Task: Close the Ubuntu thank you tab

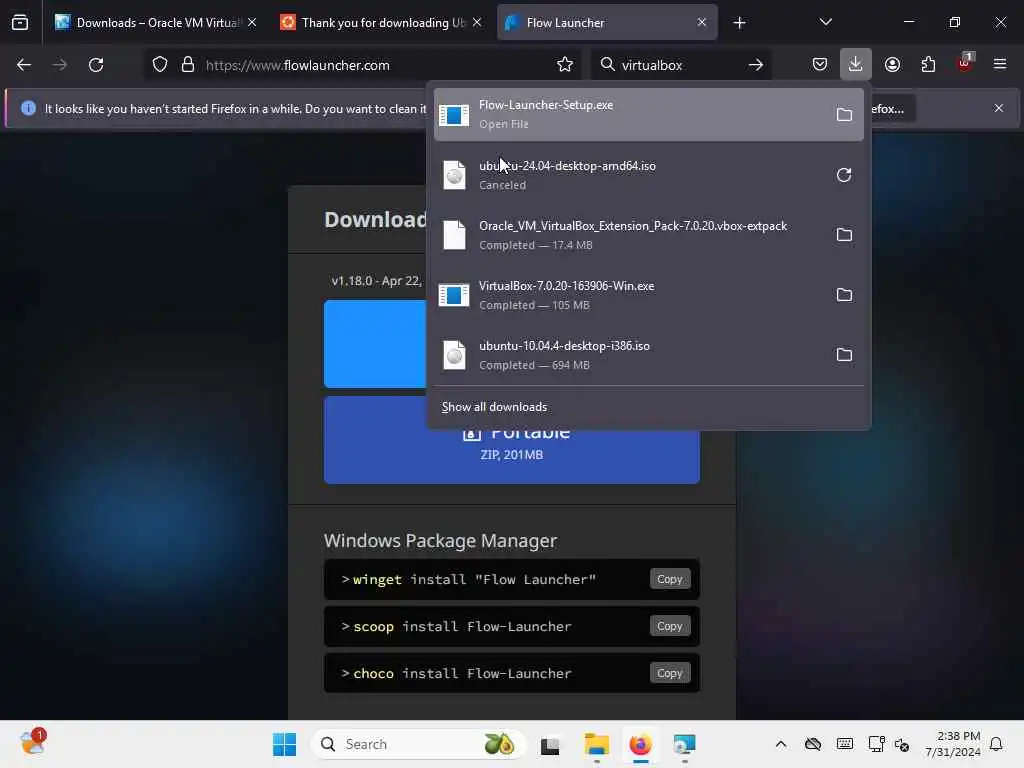Action: [477, 23]
